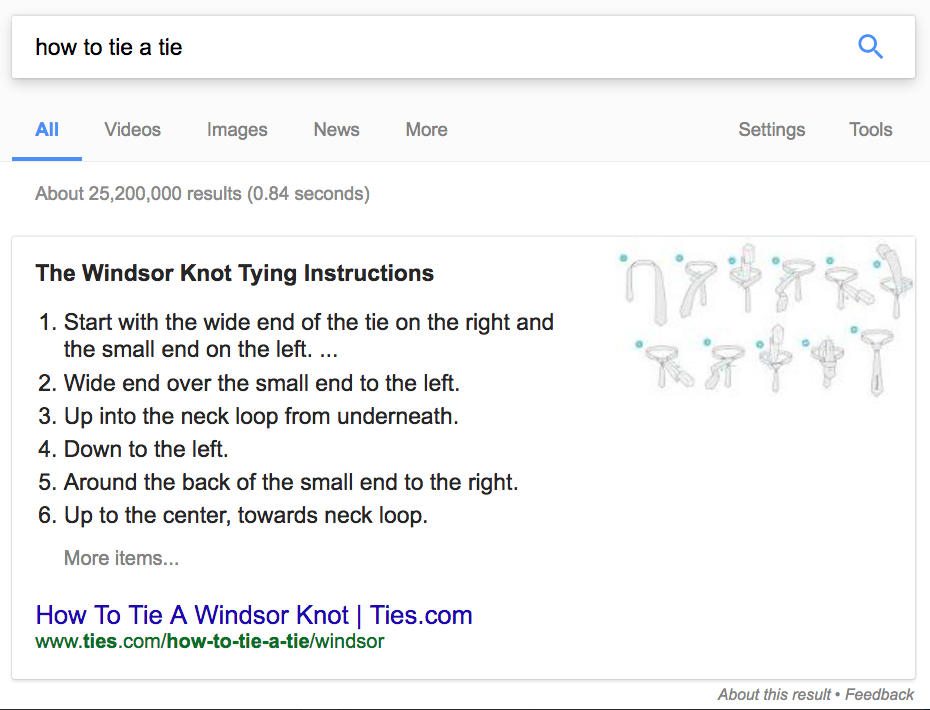Click step 3 "Up into the neck loop"
Viewport: 930px width, 710px height.
coord(261,416)
